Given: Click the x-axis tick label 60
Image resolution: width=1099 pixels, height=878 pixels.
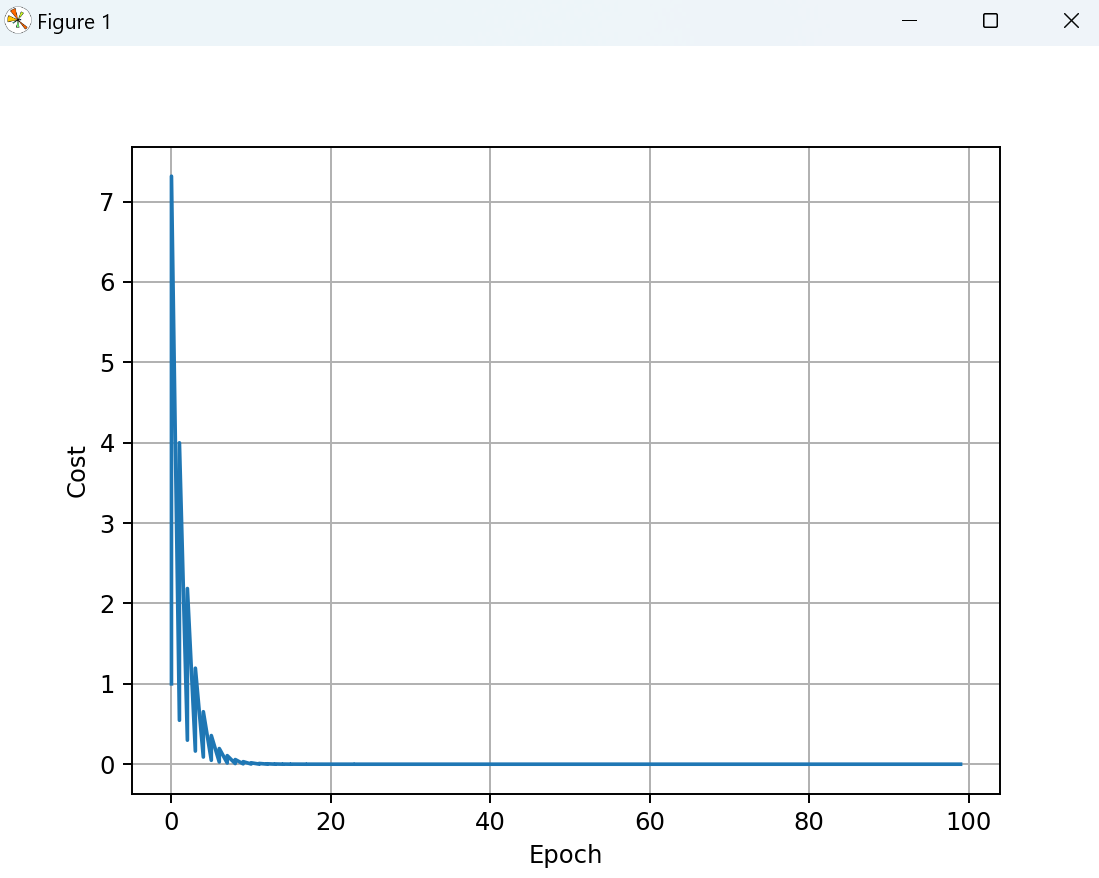Looking at the screenshot, I should pyautogui.click(x=649, y=821).
